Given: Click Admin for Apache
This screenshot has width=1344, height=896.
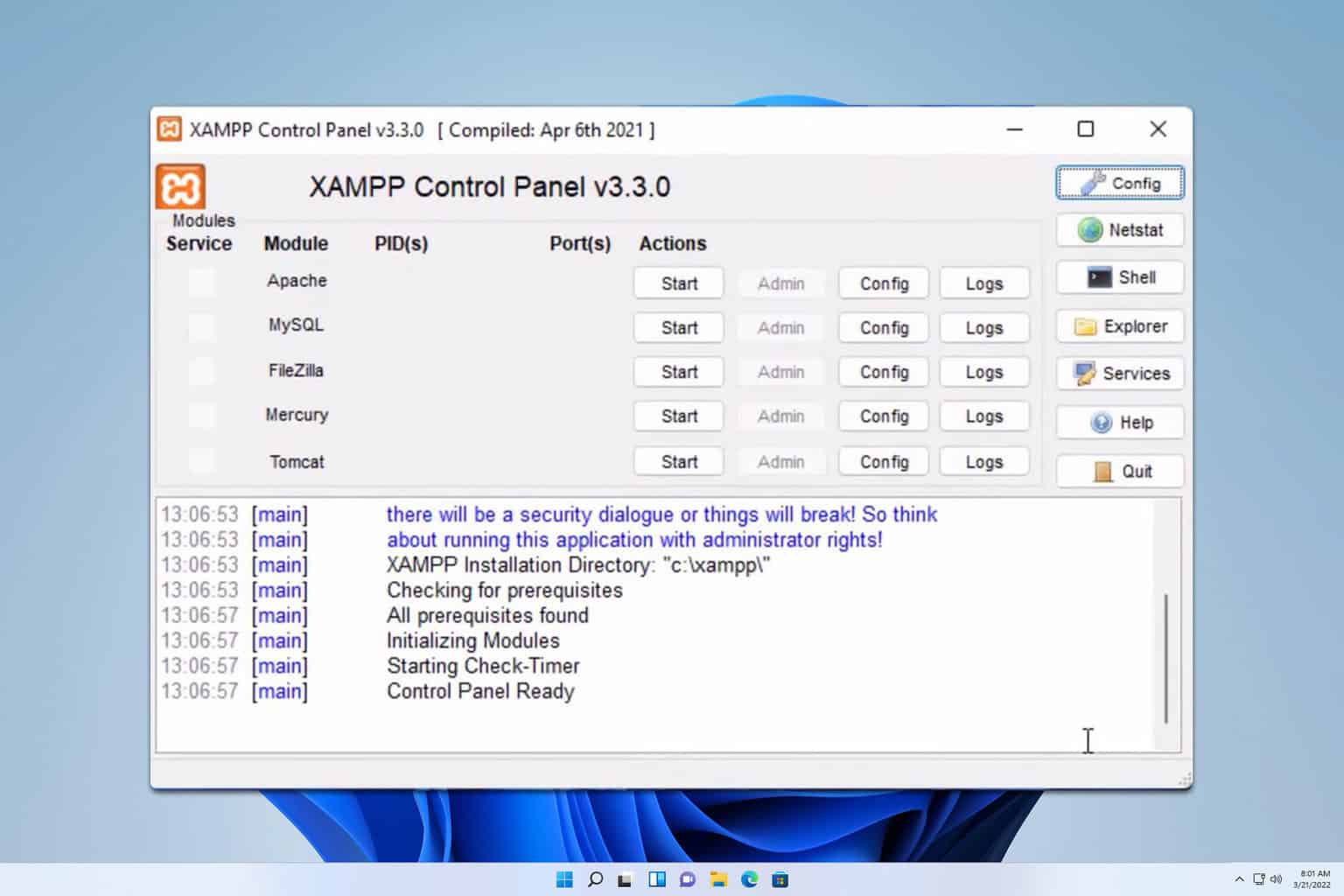Looking at the screenshot, I should click(x=780, y=283).
